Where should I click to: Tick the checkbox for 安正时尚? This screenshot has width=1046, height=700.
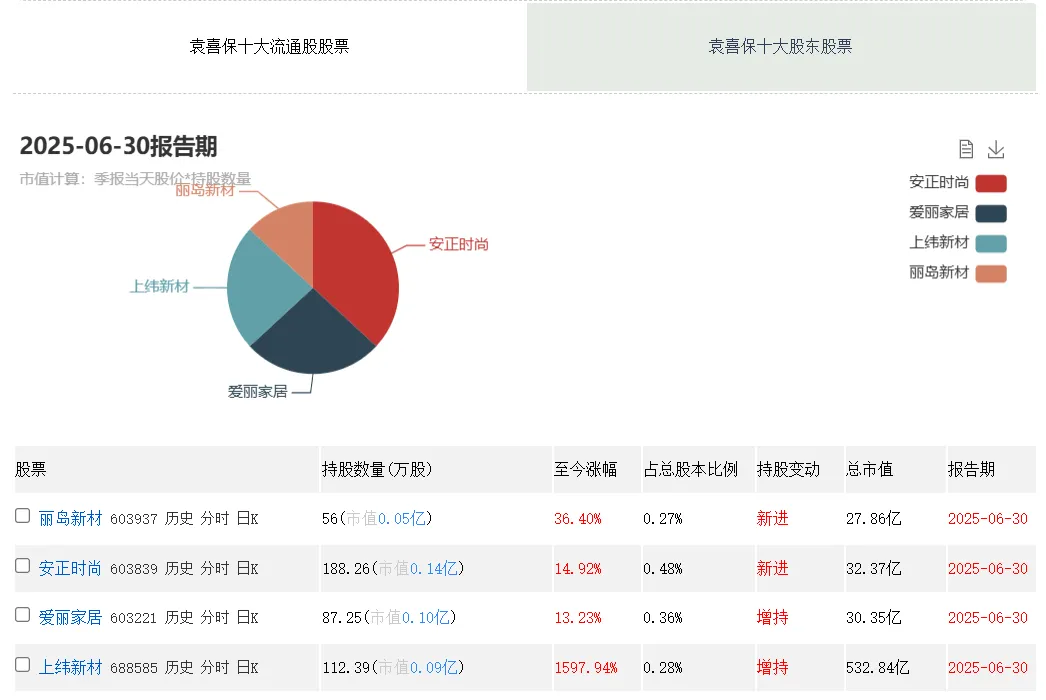click(23, 566)
